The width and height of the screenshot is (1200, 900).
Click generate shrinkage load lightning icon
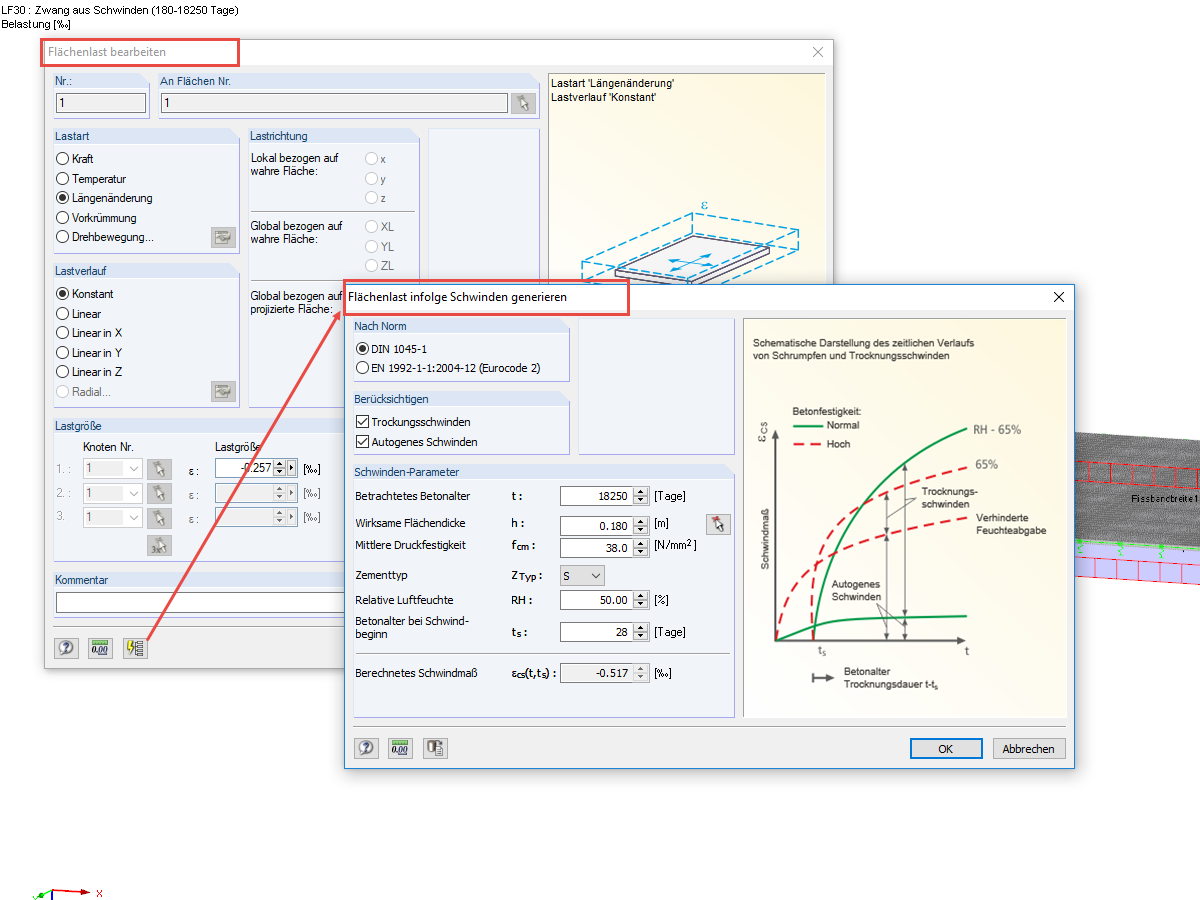pyautogui.click(x=135, y=647)
